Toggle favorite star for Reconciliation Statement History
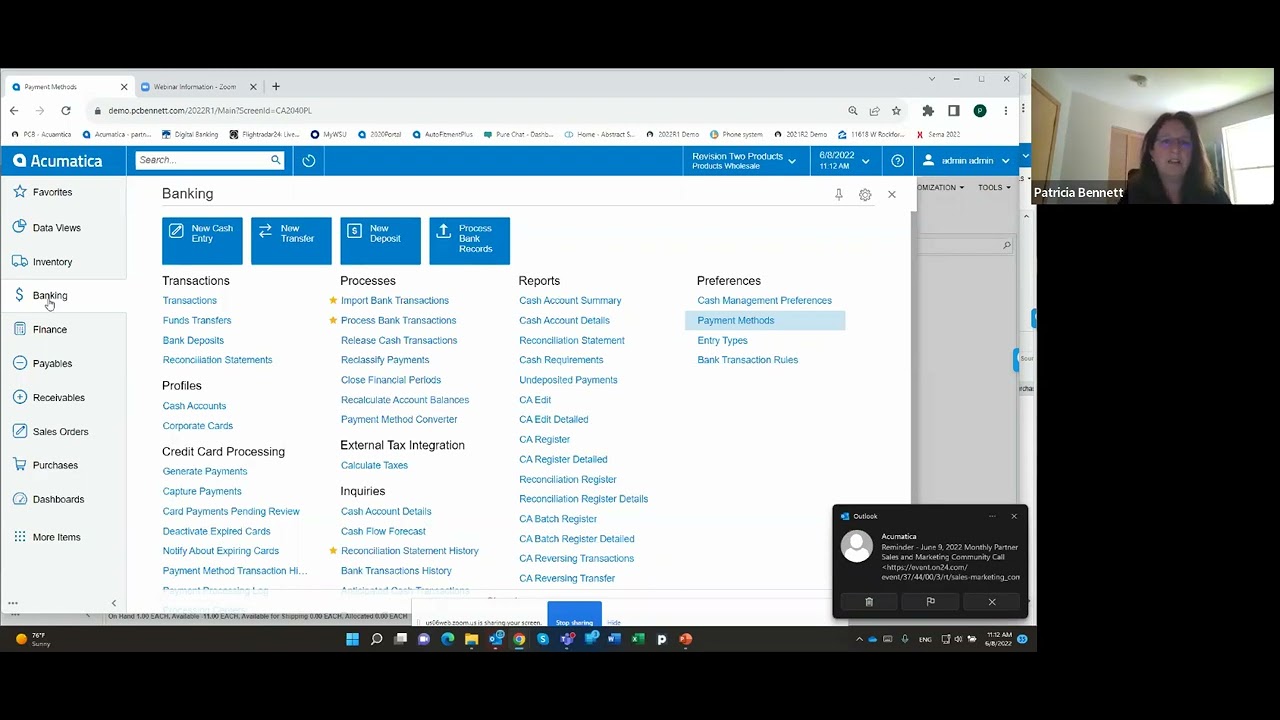1280x720 pixels. click(333, 550)
